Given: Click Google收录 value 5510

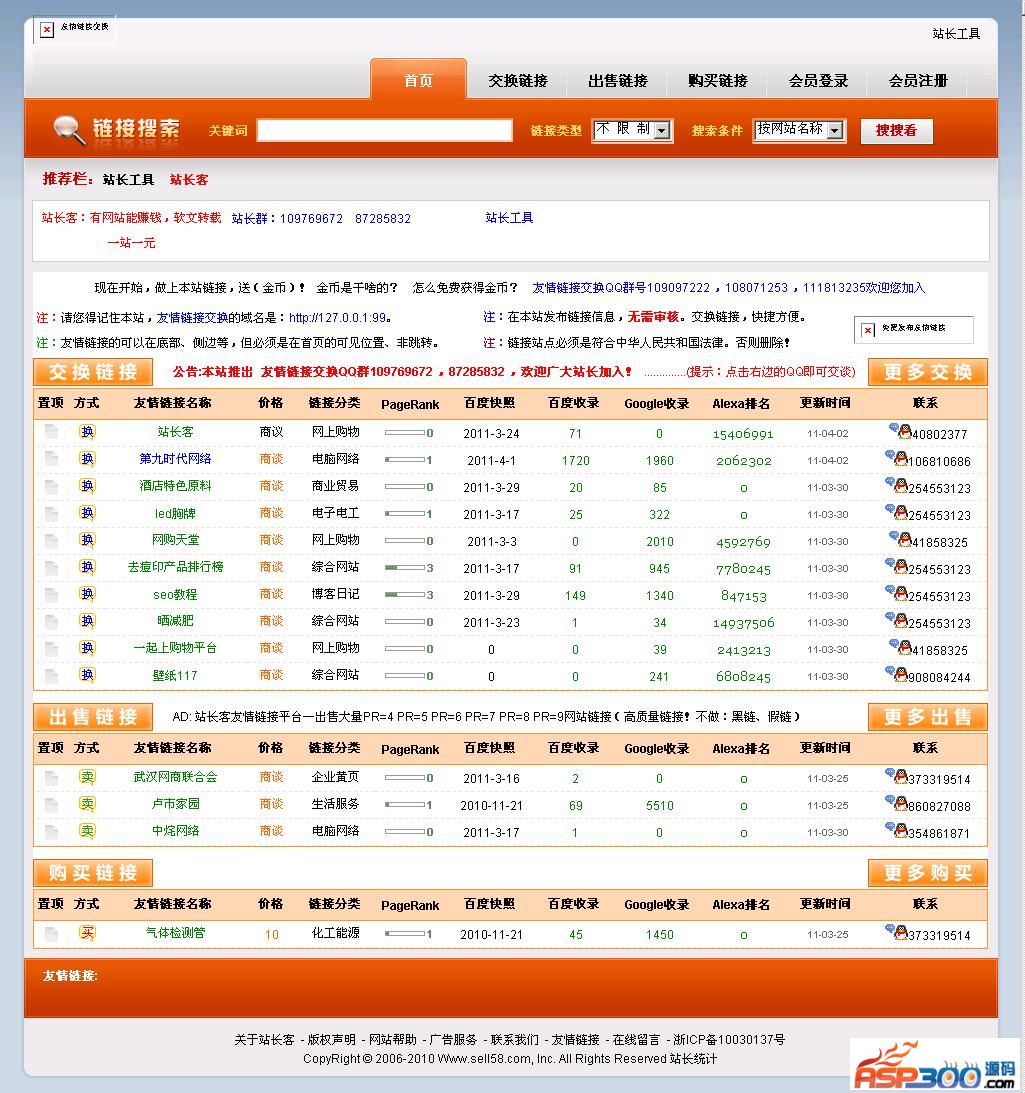Looking at the screenshot, I should 660,806.
